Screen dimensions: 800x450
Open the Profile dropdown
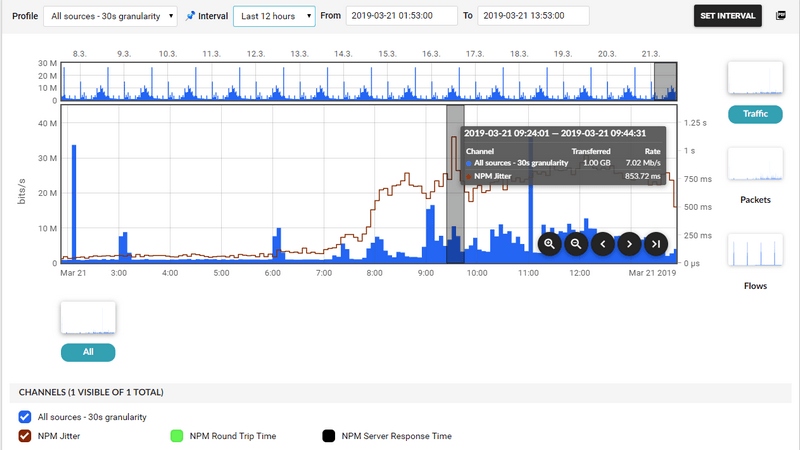click(111, 16)
